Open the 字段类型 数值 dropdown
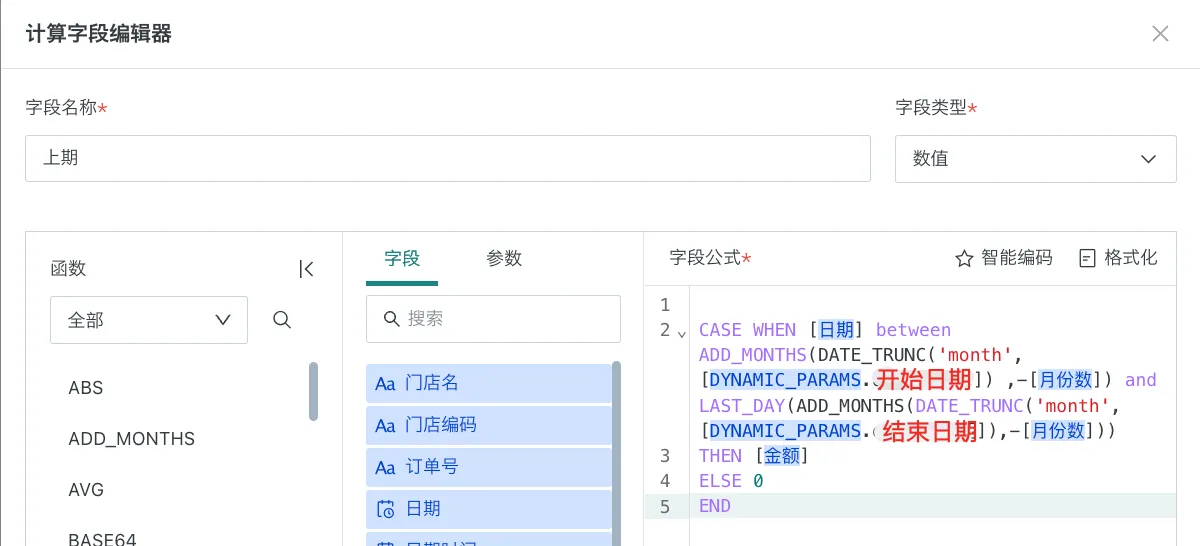The width and height of the screenshot is (1200, 546). coord(1035,159)
